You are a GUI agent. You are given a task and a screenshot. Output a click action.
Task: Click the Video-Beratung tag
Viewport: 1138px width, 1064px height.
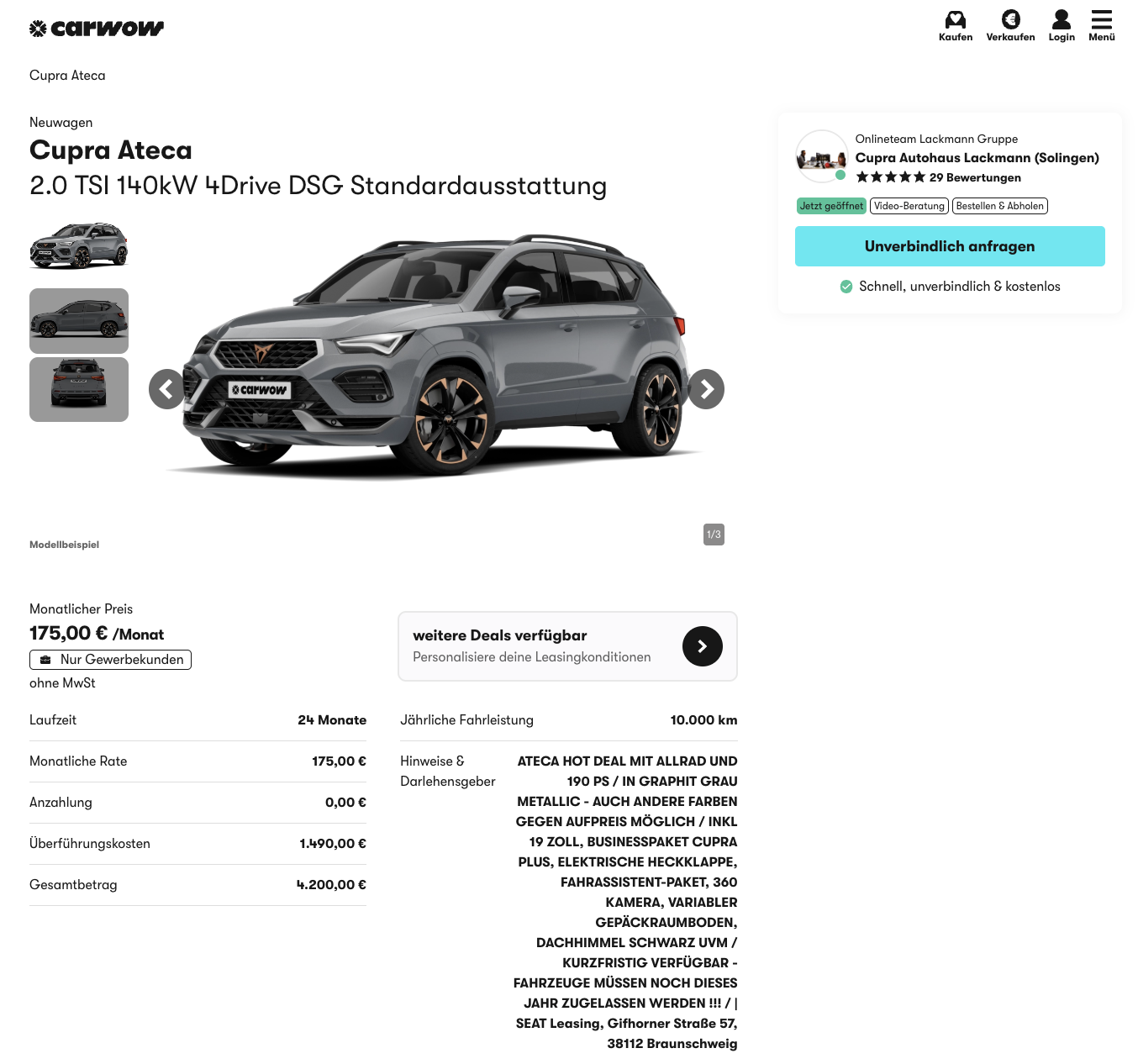coord(909,206)
